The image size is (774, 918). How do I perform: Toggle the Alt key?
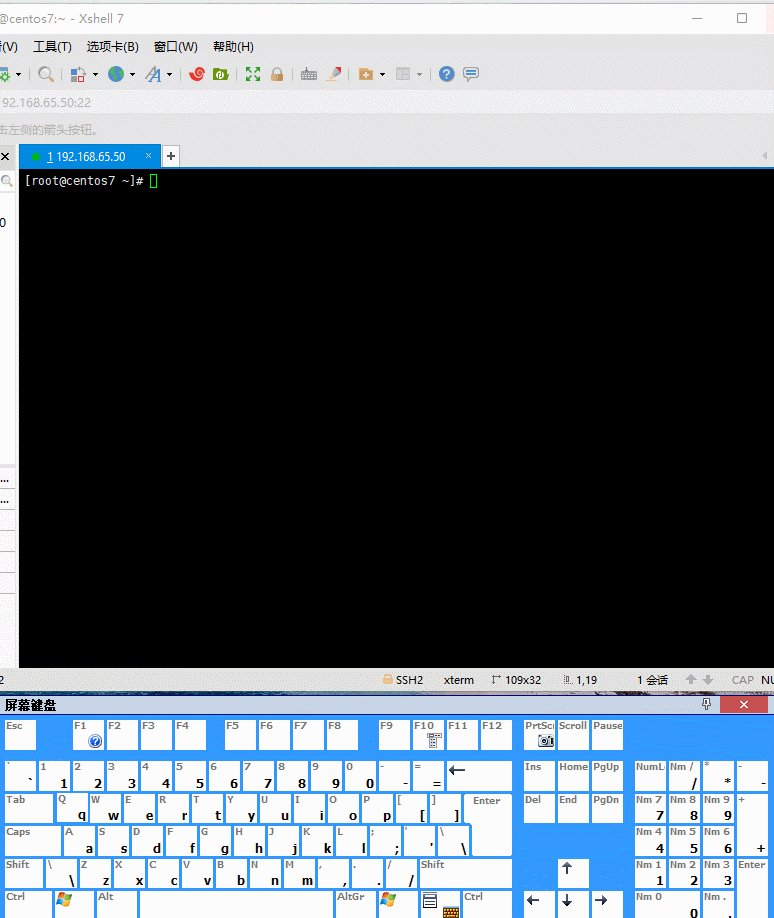[x=117, y=903]
